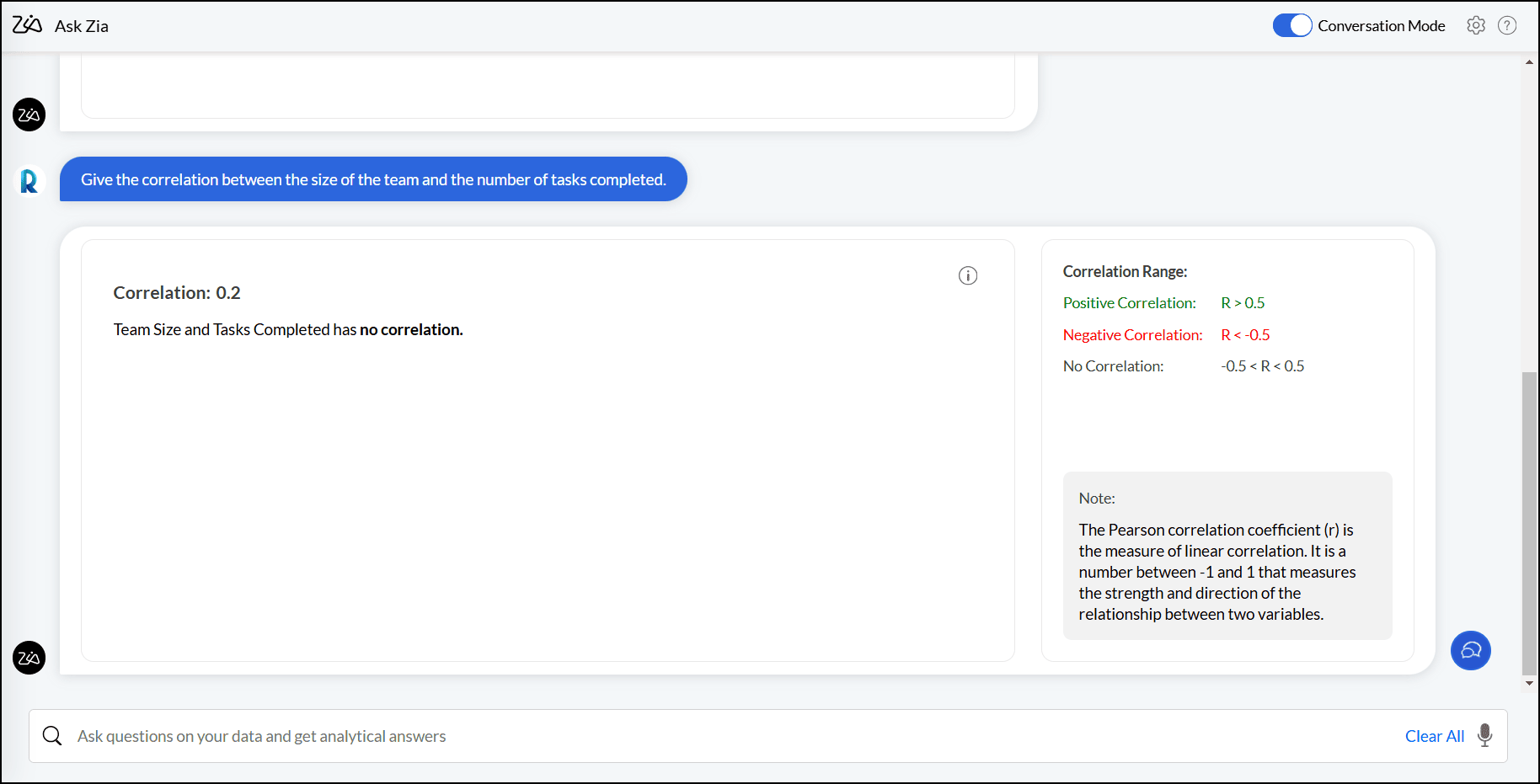This screenshot has height=784, width=1540.
Task: Click the Ask Zia title text
Action: coord(81,25)
